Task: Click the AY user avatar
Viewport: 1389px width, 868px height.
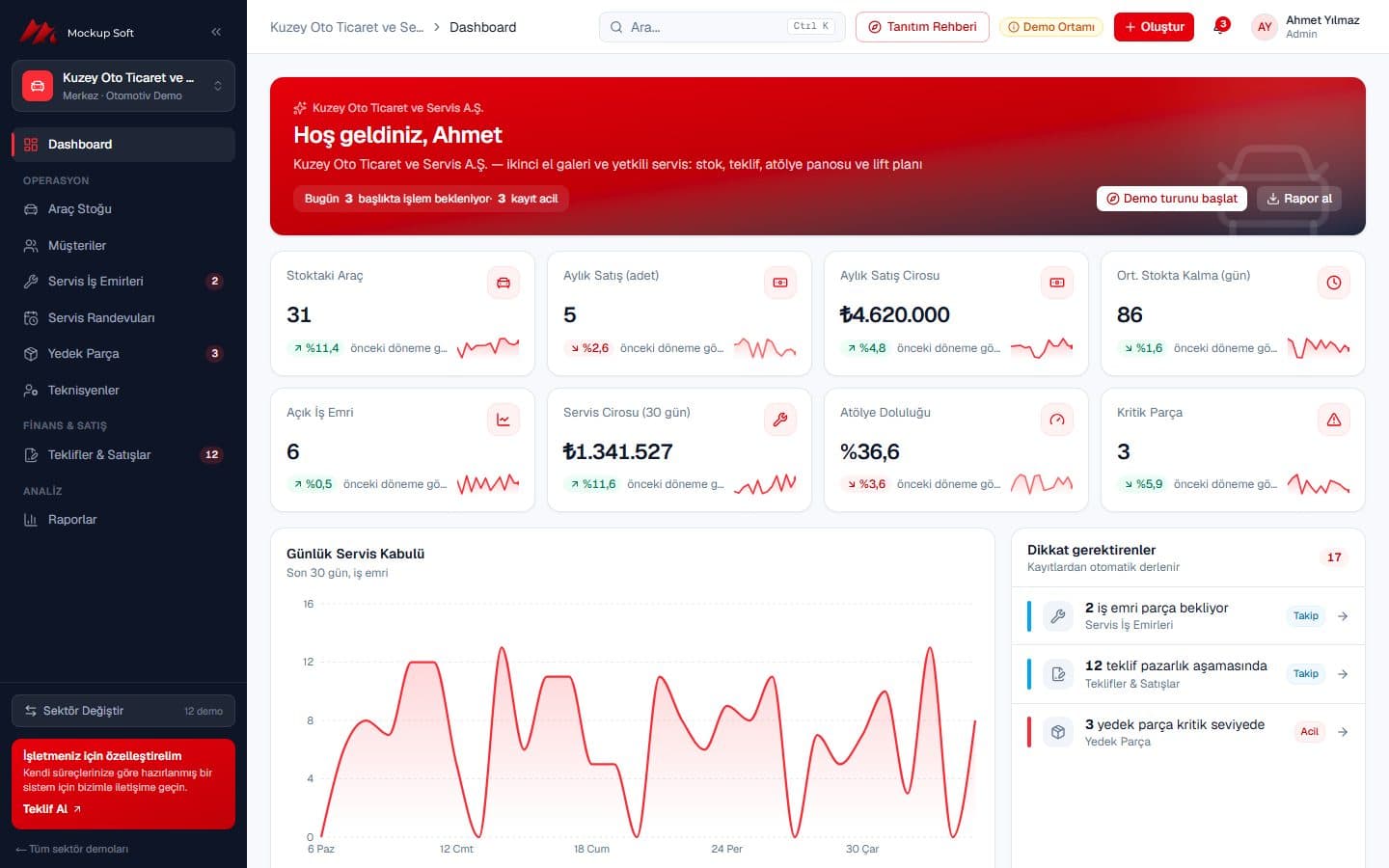Action: click(1265, 27)
